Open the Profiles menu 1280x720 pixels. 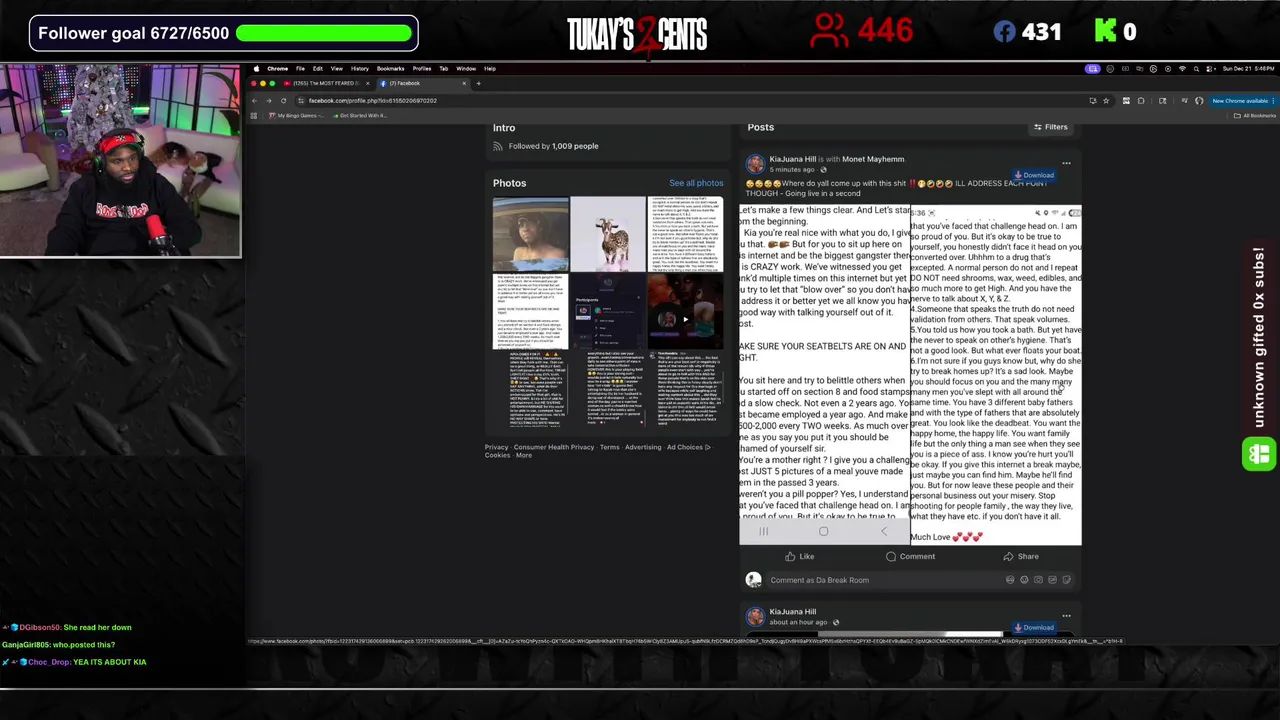[422, 69]
